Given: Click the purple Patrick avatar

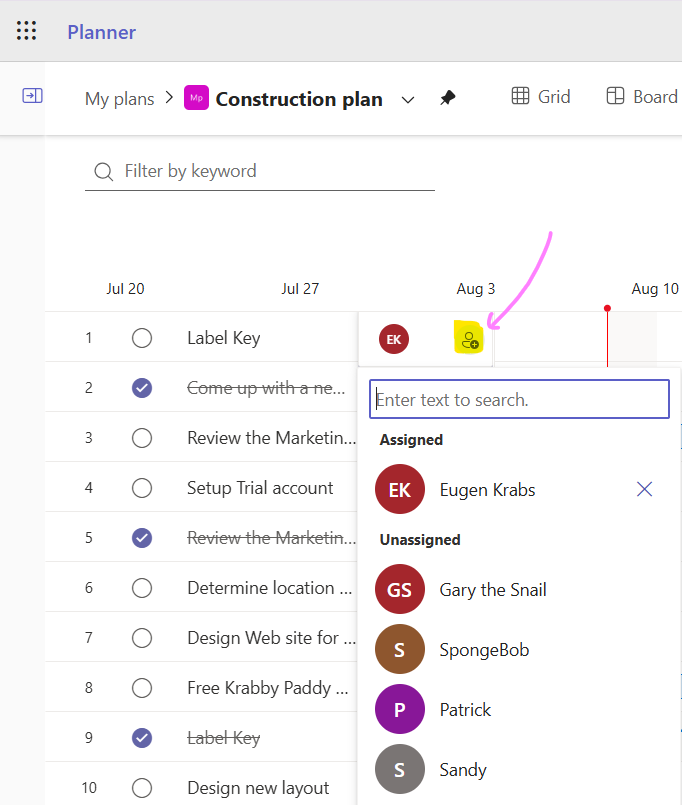Looking at the screenshot, I should coord(400,709).
